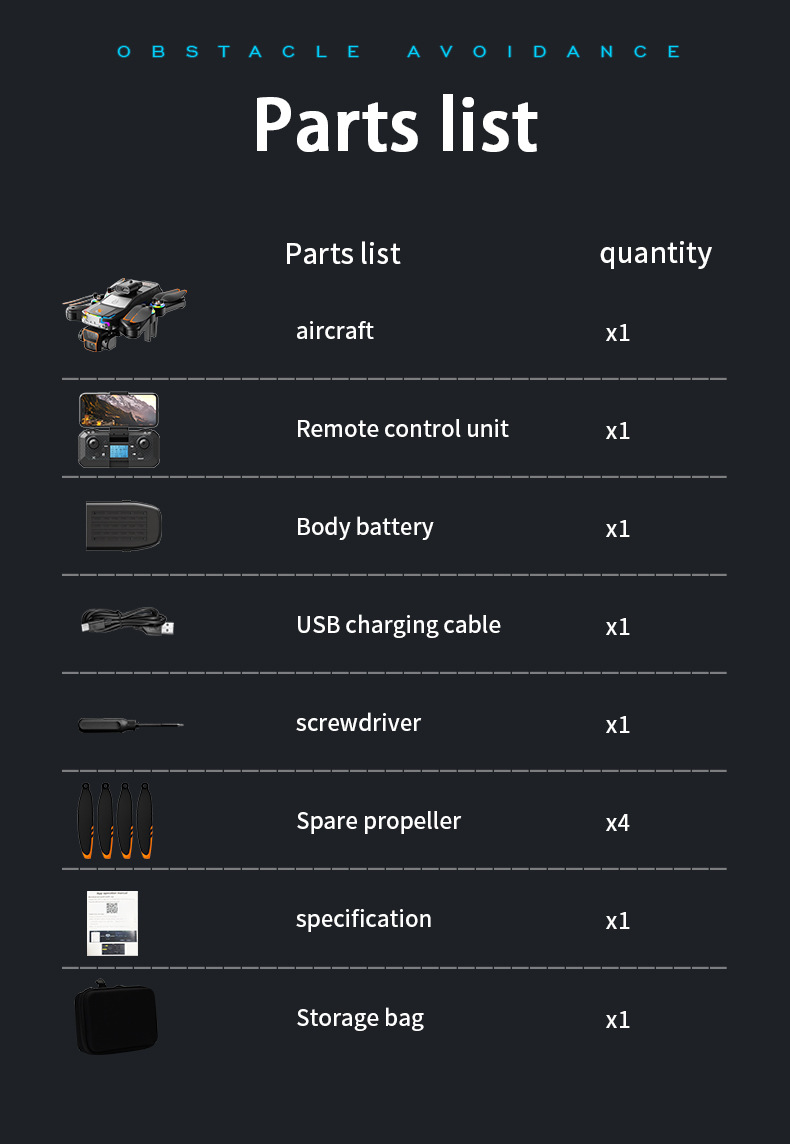This screenshot has height=1144, width=790.
Task: Click the "aircraft" text label
Action: [335, 331]
